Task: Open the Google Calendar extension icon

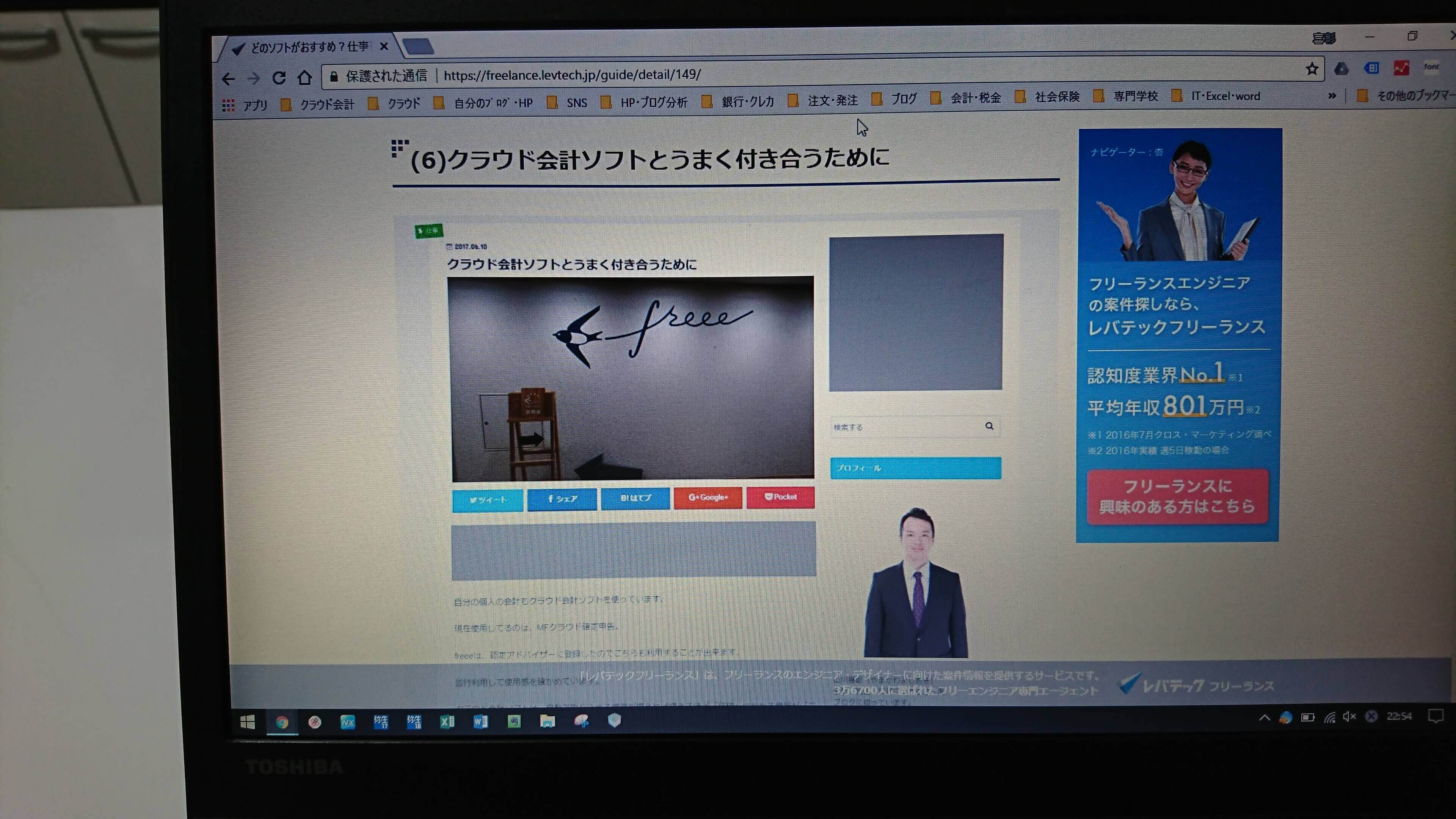Action: (x=1372, y=68)
